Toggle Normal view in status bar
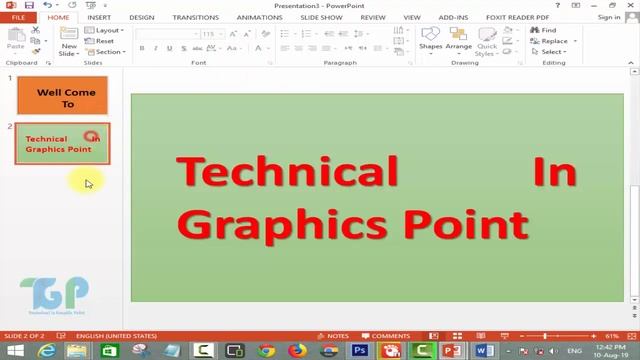Screen dimensions: 640x360 (433, 336)
